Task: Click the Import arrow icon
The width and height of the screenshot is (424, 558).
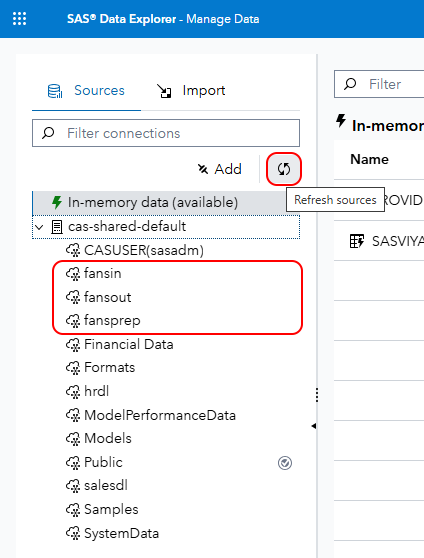Action: (164, 91)
